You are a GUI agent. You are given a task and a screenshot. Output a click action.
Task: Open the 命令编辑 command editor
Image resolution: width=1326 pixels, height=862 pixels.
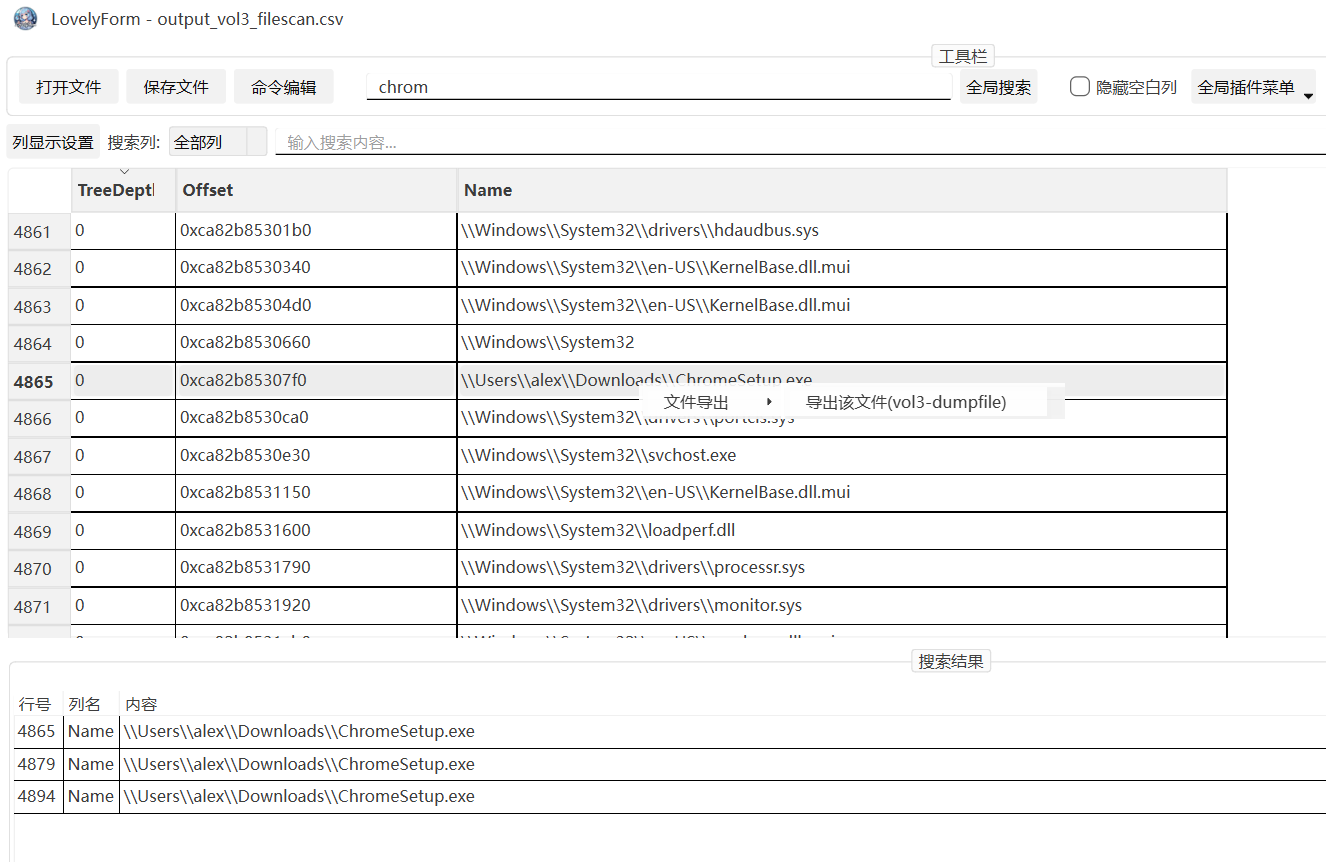pyautogui.click(x=284, y=87)
